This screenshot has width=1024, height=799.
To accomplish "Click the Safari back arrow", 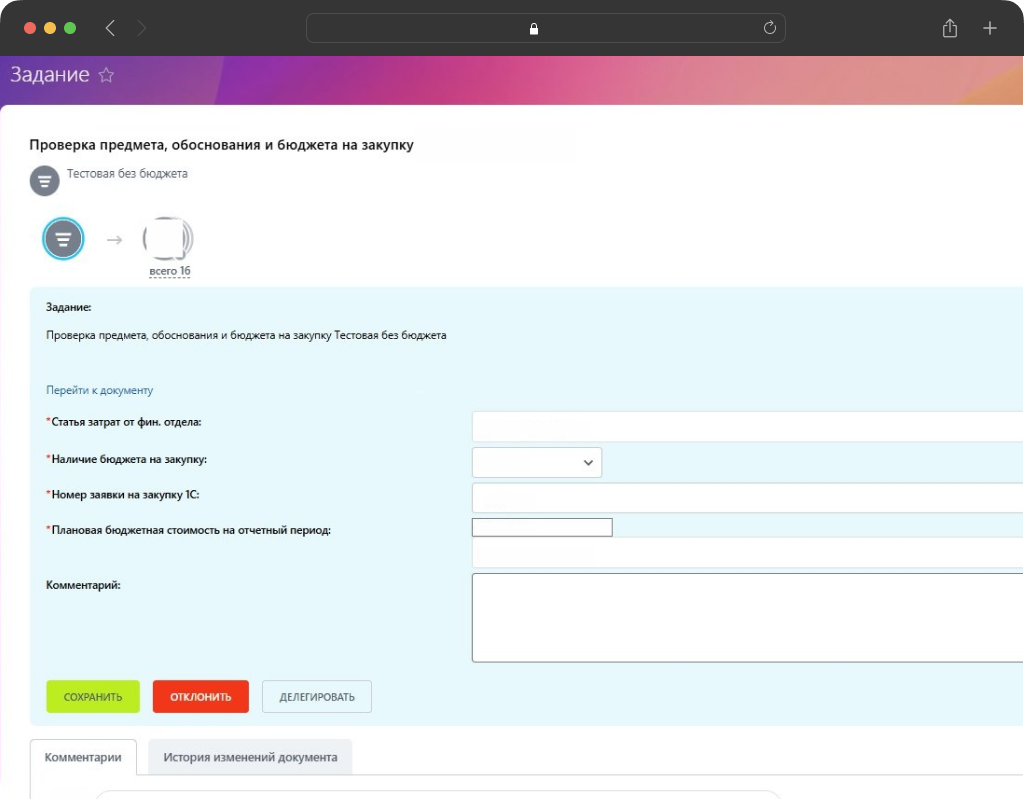I will point(110,28).
